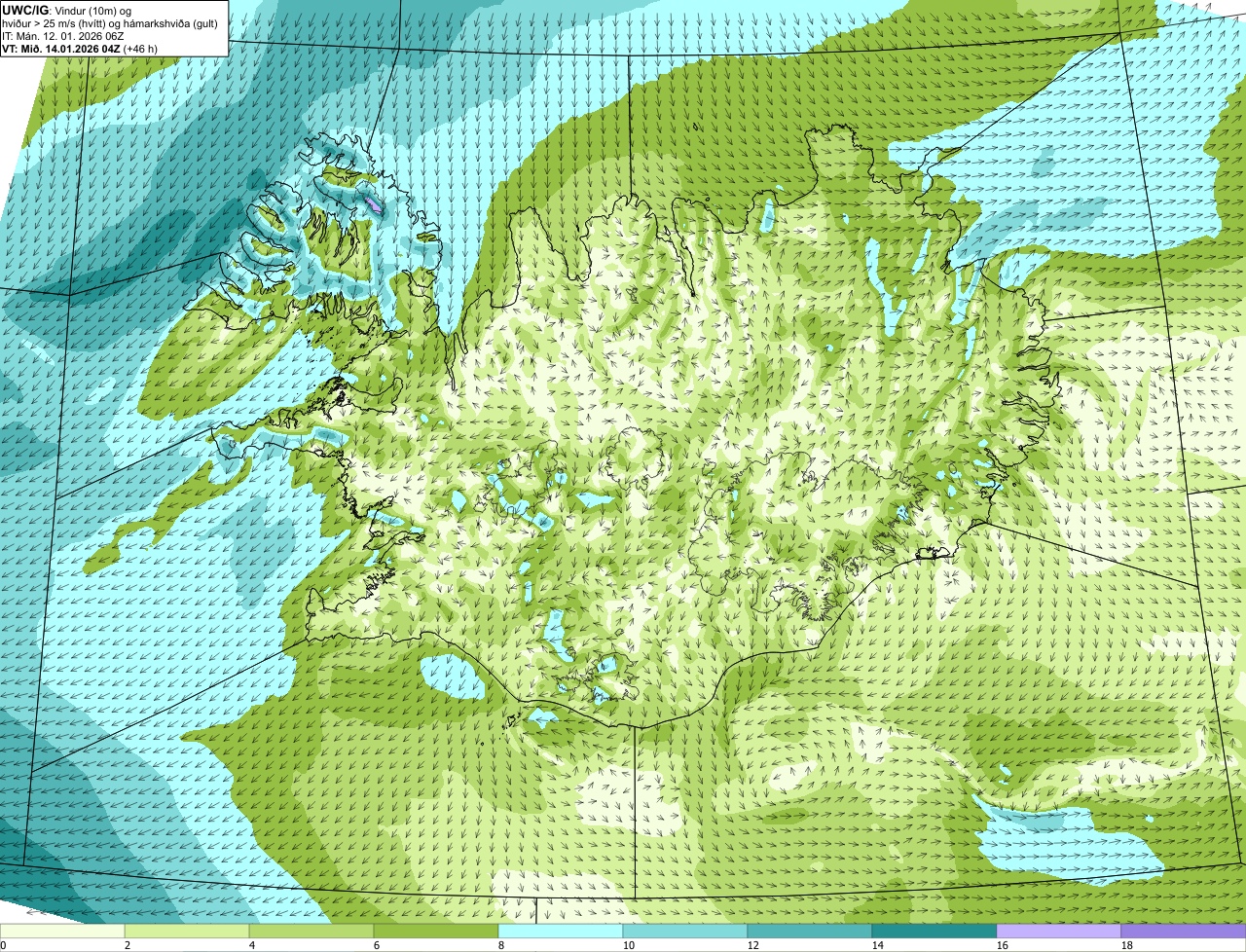Click the '10' legend scale label
Viewport: 1246px width, 952px height.
pyautogui.click(x=629, y=945)
